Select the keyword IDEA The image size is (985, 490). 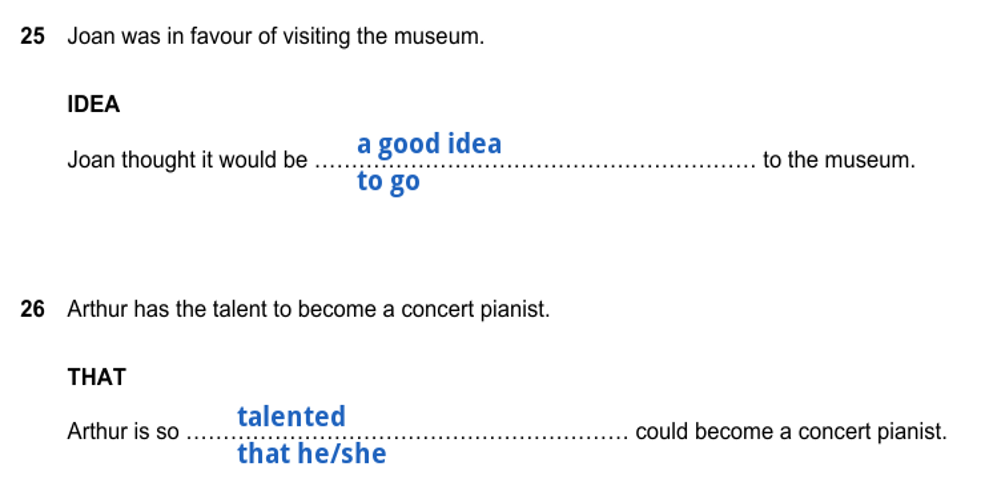[94, 104]
